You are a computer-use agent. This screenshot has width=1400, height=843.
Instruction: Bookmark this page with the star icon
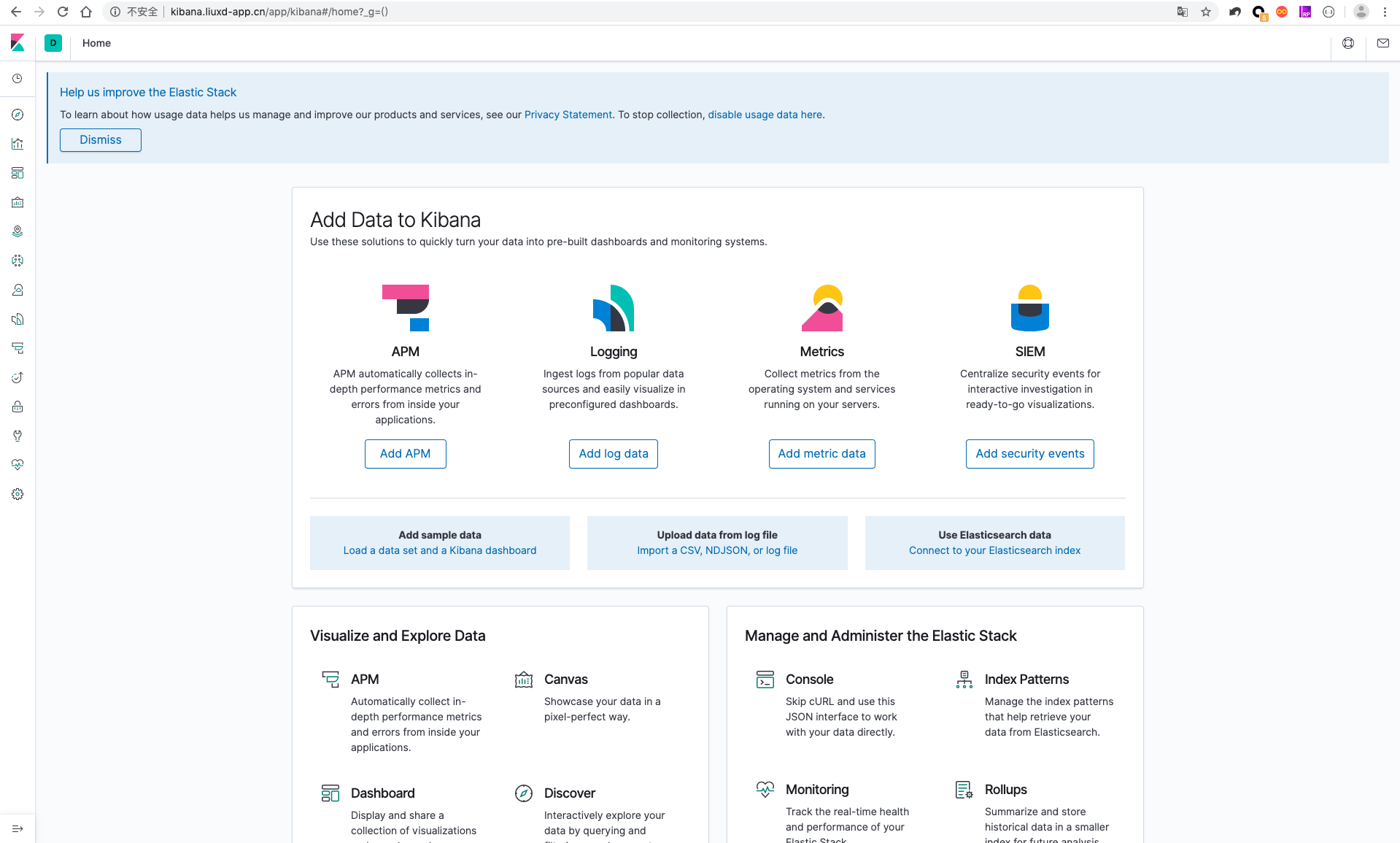1206,12
